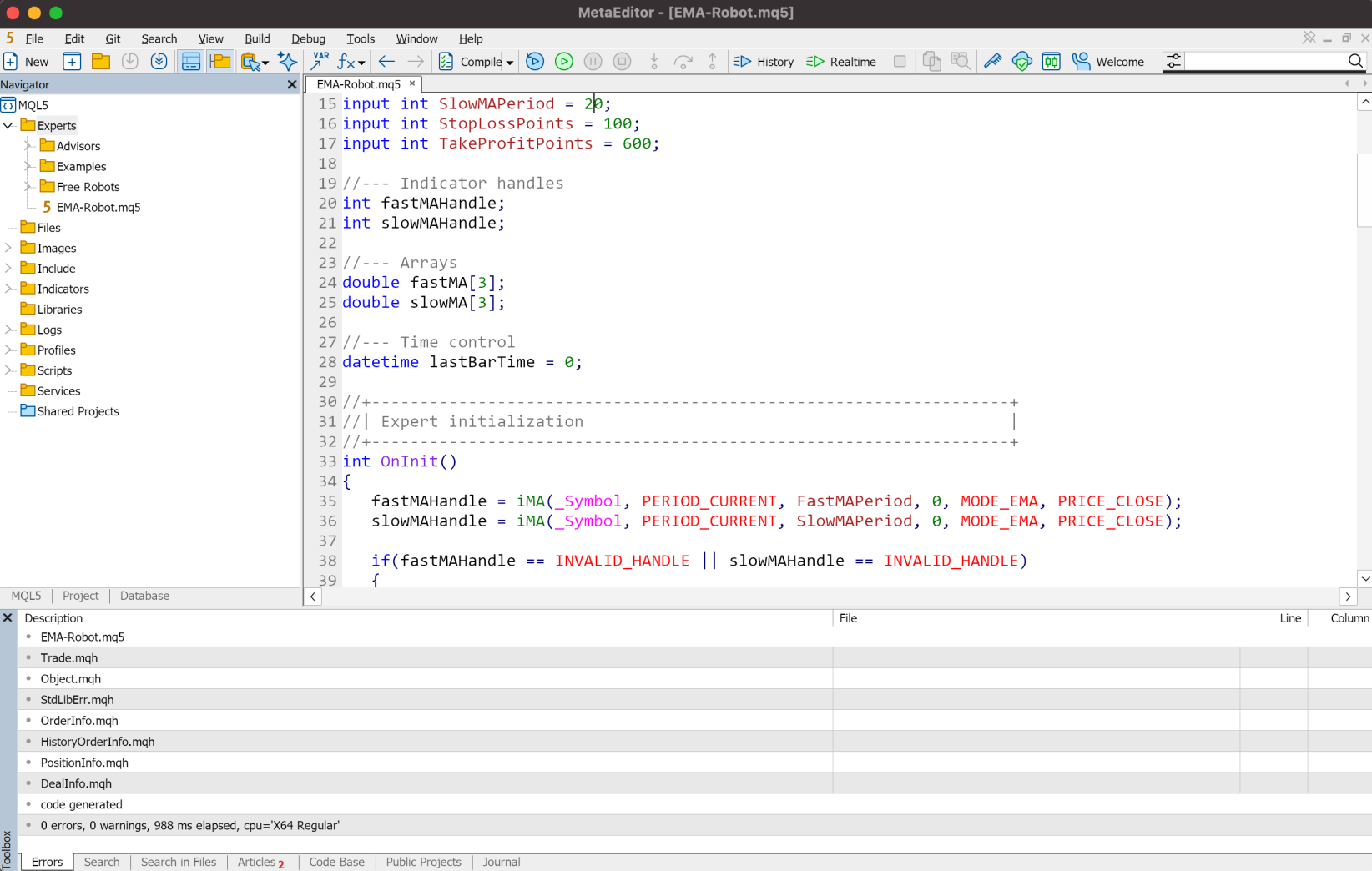
Task: Click the Save All download icon
Action: coord(159,62)
